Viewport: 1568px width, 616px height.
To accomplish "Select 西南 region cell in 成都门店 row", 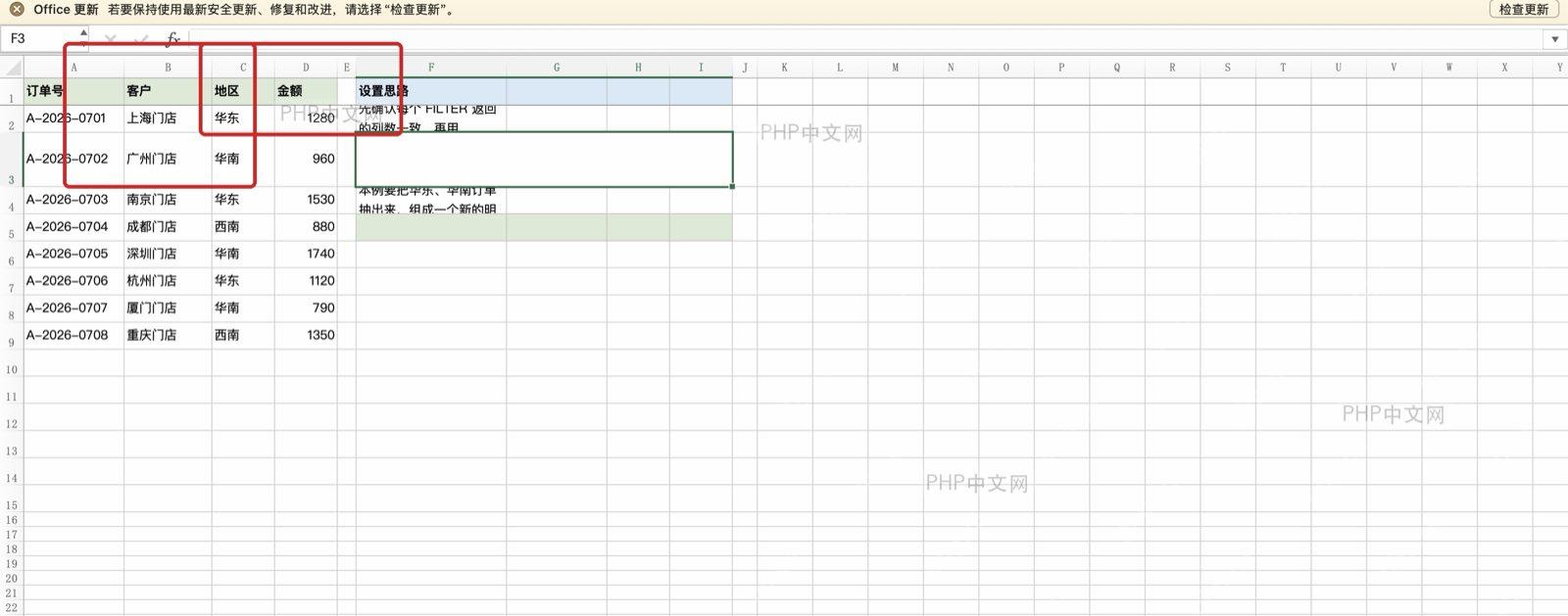I will tap(243, 227).
